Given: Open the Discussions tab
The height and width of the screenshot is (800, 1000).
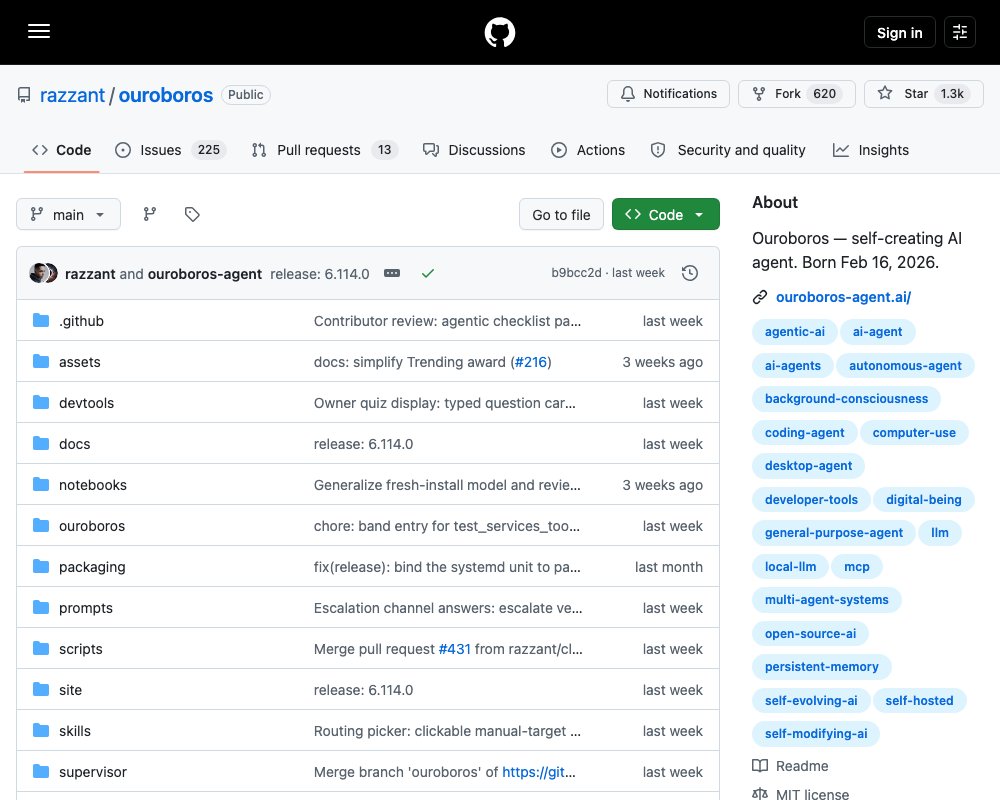Looking at the screenshot, I should tap(474, 150).
